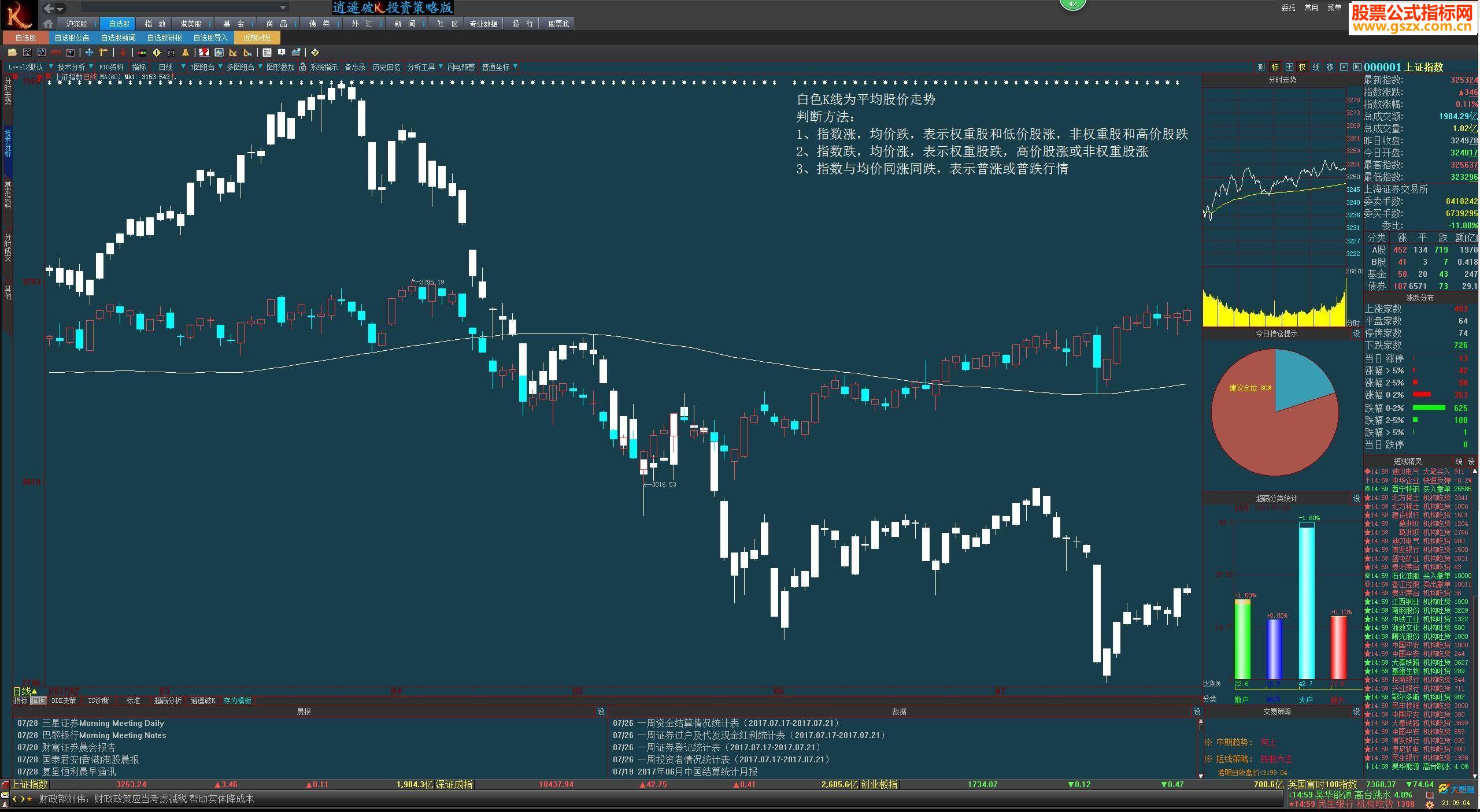Expand the 分析工具 dropdown

441,66
